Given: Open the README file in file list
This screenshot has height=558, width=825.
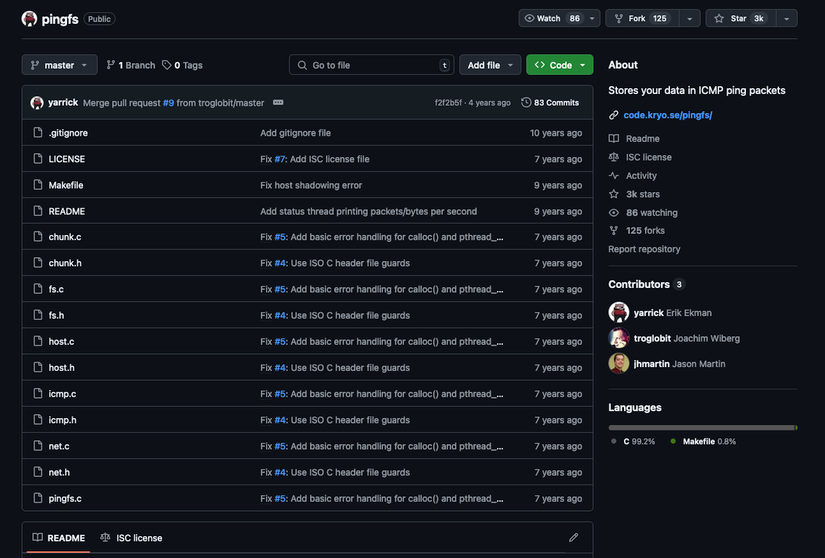Looking at the screenshot, I should click(x=67, y=211).
